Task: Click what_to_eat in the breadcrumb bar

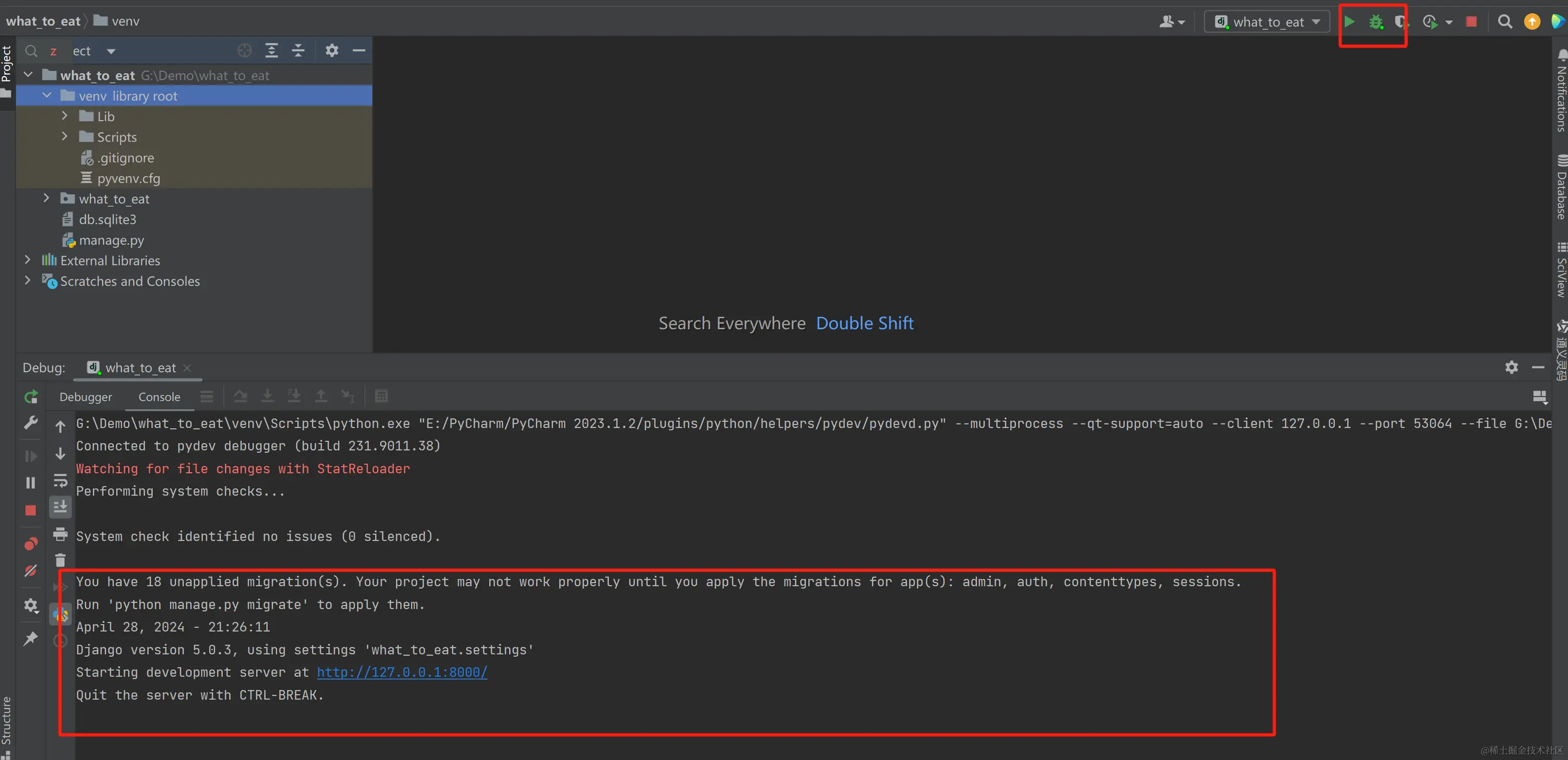Action: [x=43, y=21]
